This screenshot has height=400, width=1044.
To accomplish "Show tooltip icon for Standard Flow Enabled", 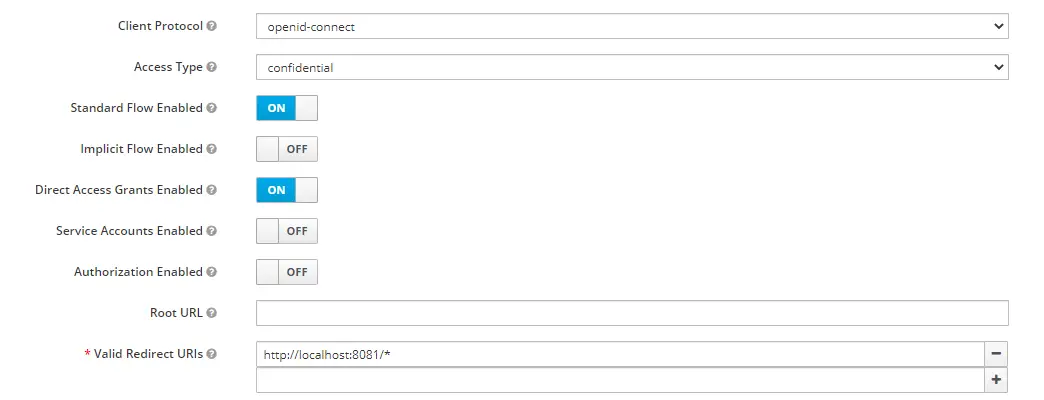I will coord(212,108).
